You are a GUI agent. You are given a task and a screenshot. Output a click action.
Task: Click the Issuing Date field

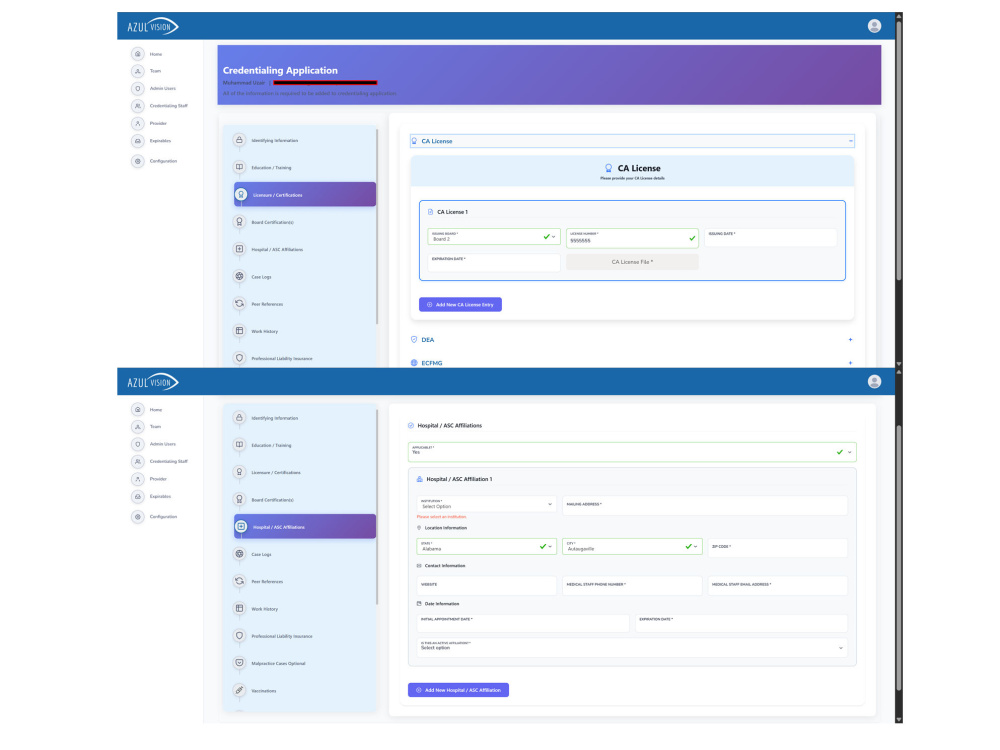[770, 237]
